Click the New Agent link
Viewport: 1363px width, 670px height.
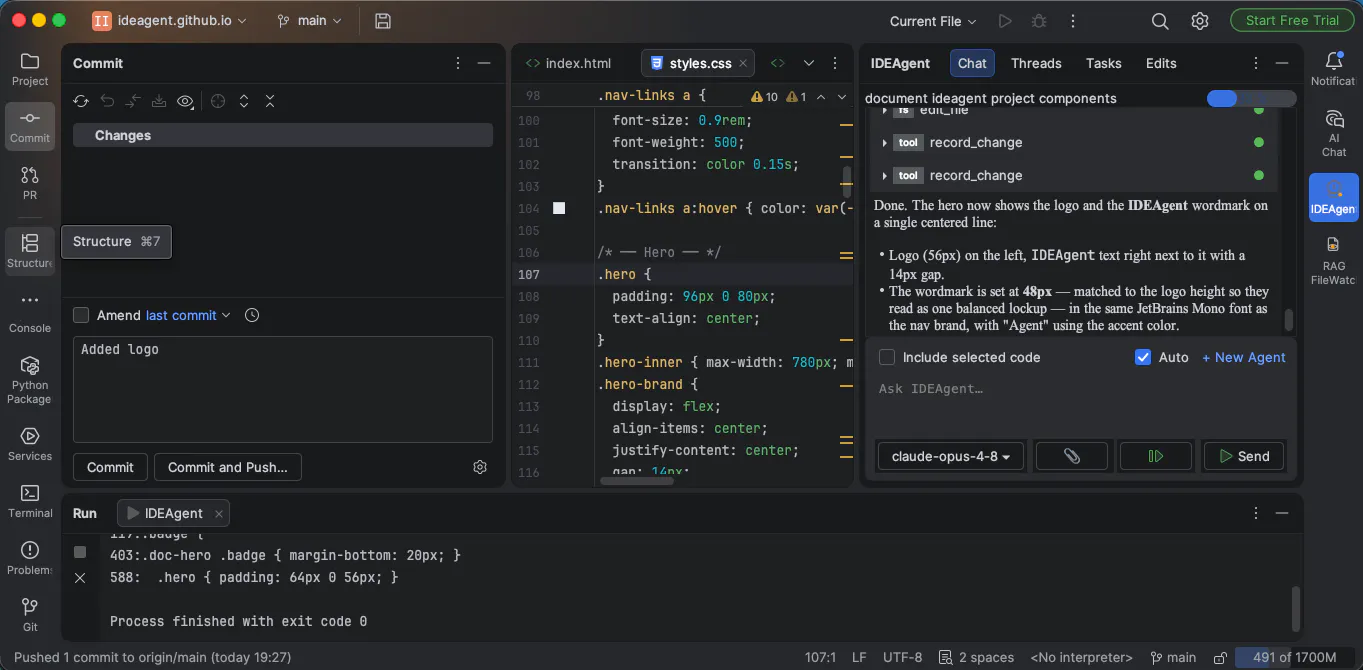[x=1244, y=357]
